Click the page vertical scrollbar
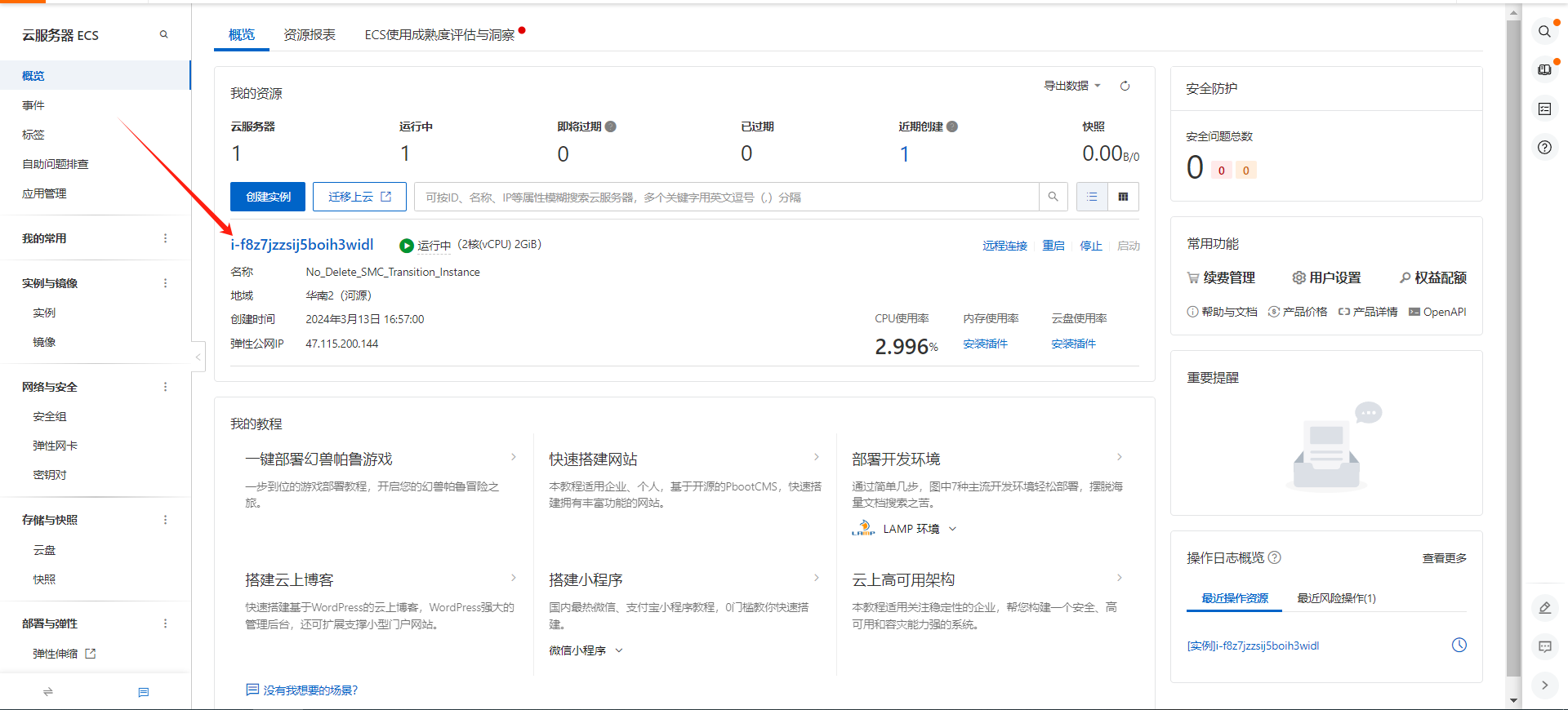The image size is (1568, 710). click(x=1513, y=347)
